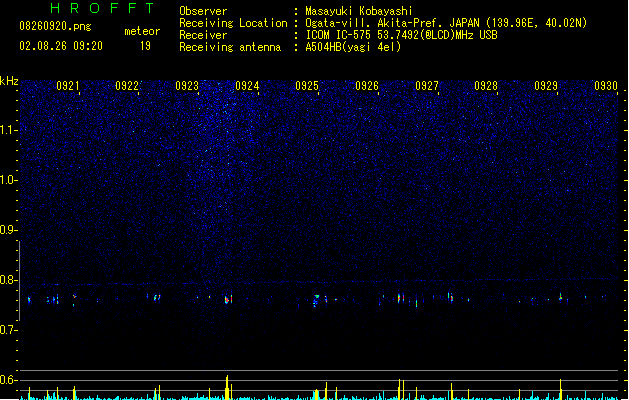The height and width of the screenshot is (400, 629).
Task: Click the 0.7 kHz axis label
Action: pos(9,330)
